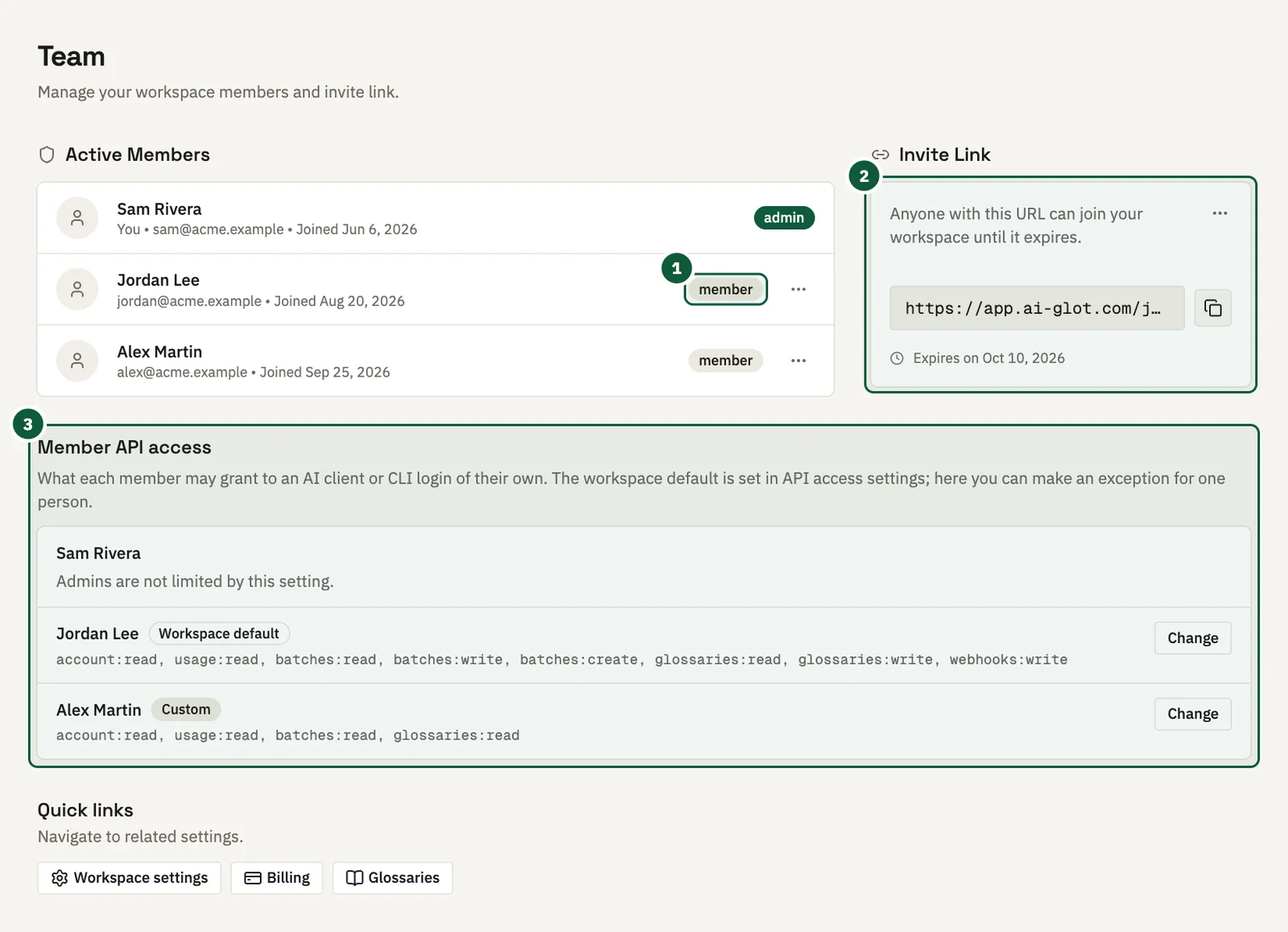Open the invite link options menu

[x=1220, y=213]
